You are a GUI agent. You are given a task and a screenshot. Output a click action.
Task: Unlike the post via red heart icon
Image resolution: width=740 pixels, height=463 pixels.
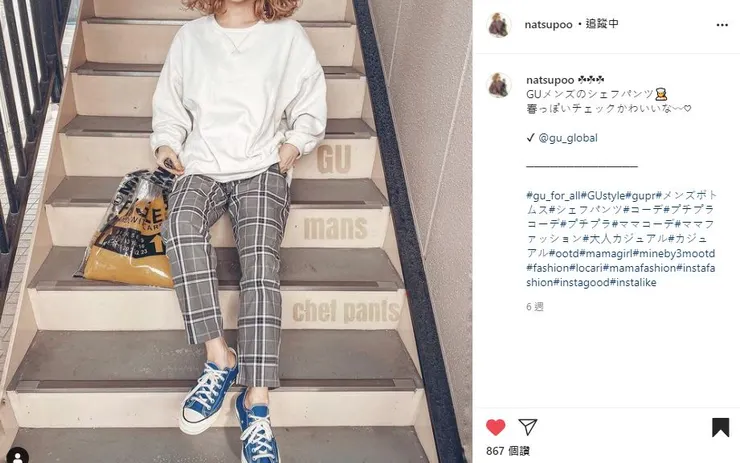pos(496,427)
